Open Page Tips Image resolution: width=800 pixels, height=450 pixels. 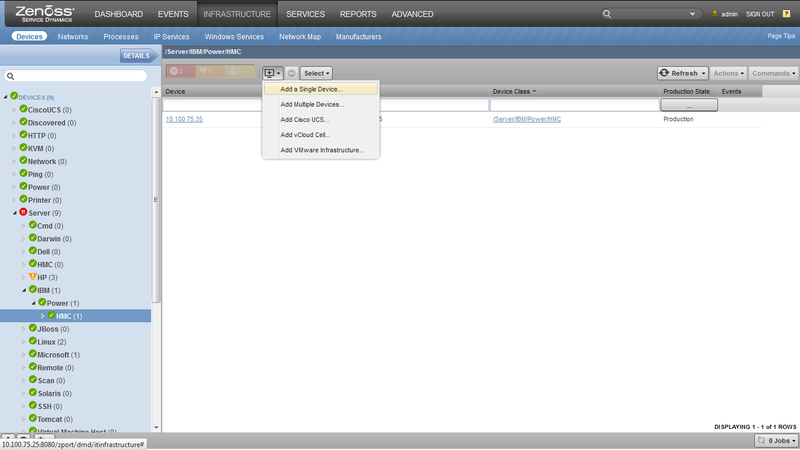coord(781,36)
